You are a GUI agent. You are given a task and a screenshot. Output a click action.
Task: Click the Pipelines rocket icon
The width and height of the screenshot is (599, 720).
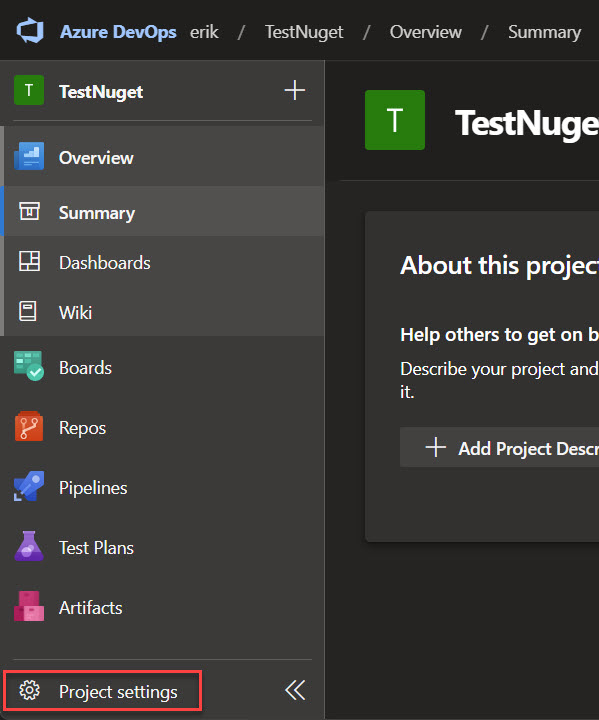click(29, 486)
